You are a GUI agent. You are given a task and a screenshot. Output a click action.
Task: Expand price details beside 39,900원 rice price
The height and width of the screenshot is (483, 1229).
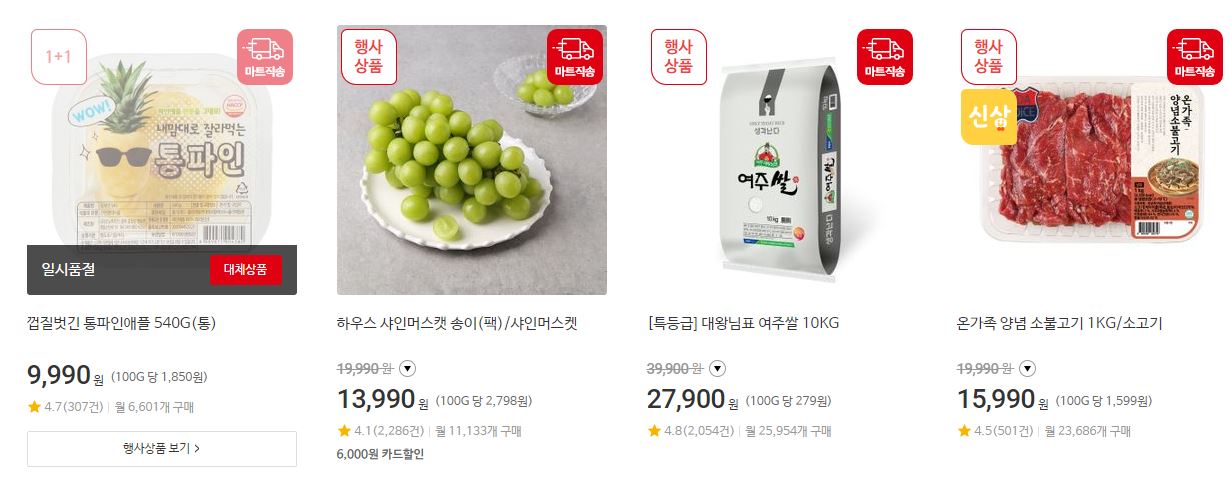point(717,368)
